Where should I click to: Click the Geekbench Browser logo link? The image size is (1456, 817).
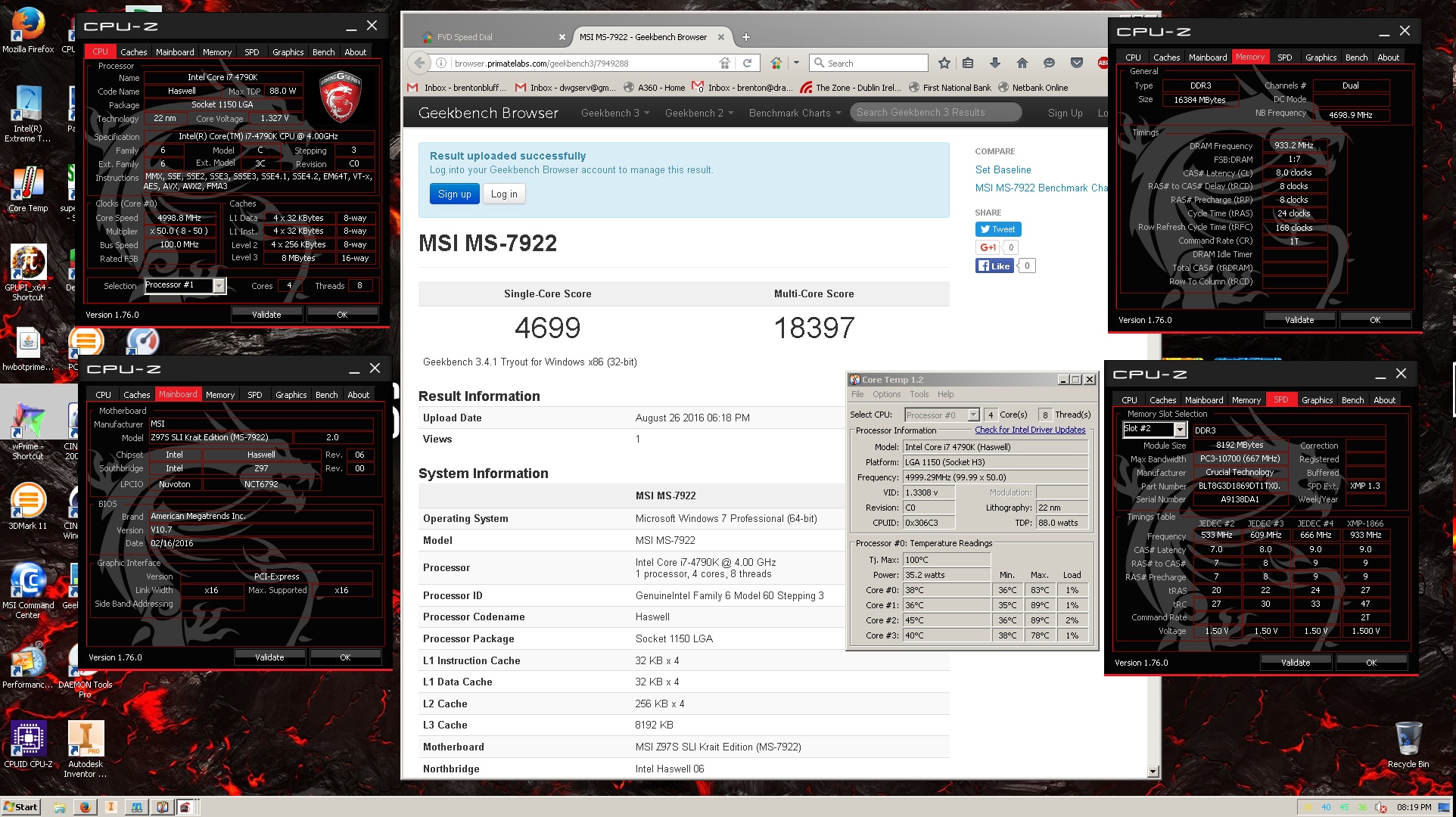click(x=488, y=113)
